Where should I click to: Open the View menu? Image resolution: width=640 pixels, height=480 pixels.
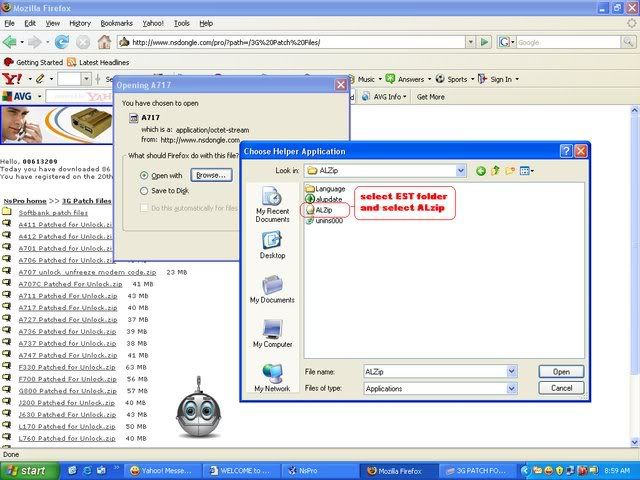(x=53, y=23)
